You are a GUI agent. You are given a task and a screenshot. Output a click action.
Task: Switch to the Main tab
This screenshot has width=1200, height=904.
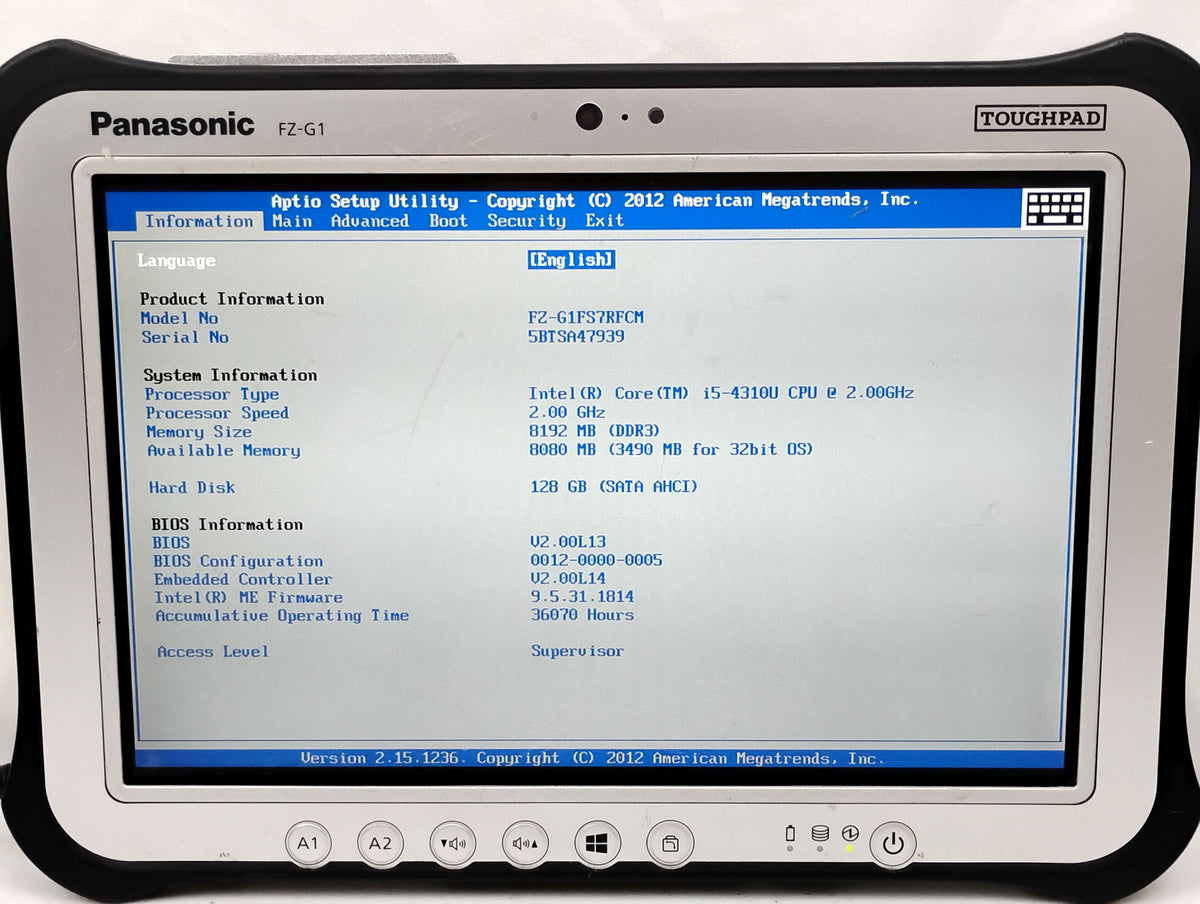[292, 221]
